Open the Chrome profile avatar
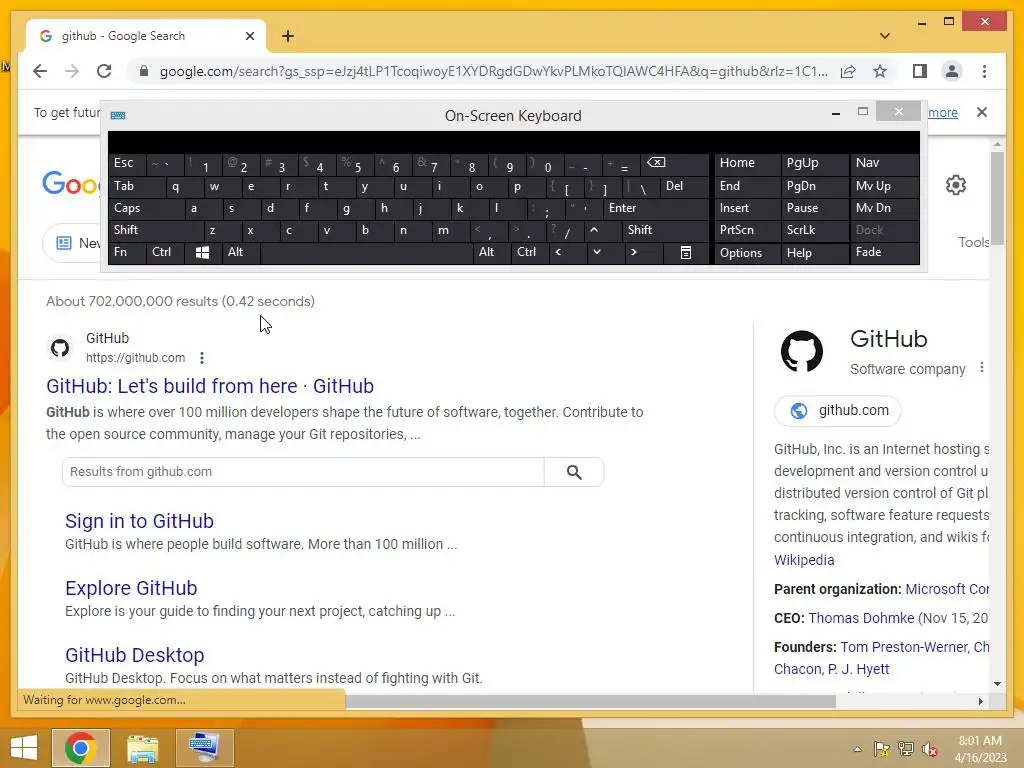Viewport: 1024px width, 768px height. (x=952, y=71)
